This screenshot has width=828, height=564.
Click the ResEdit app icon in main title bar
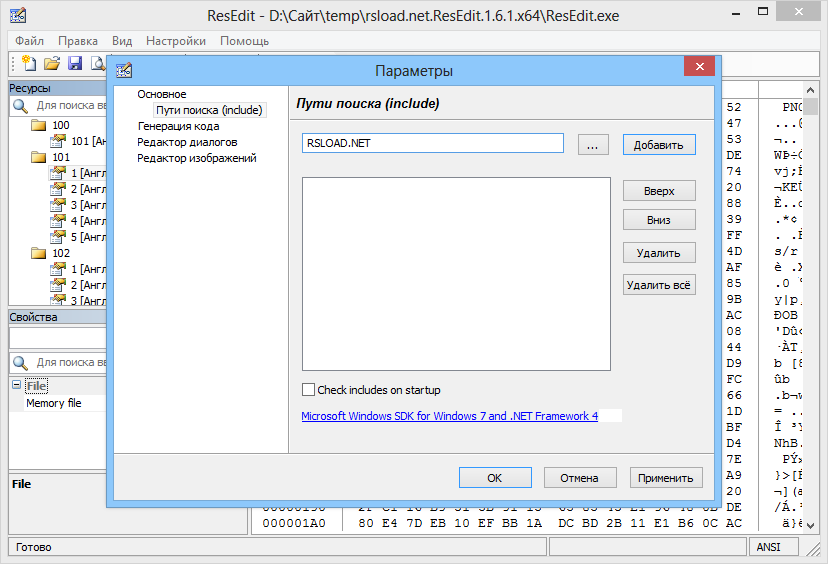coord(18,15)
